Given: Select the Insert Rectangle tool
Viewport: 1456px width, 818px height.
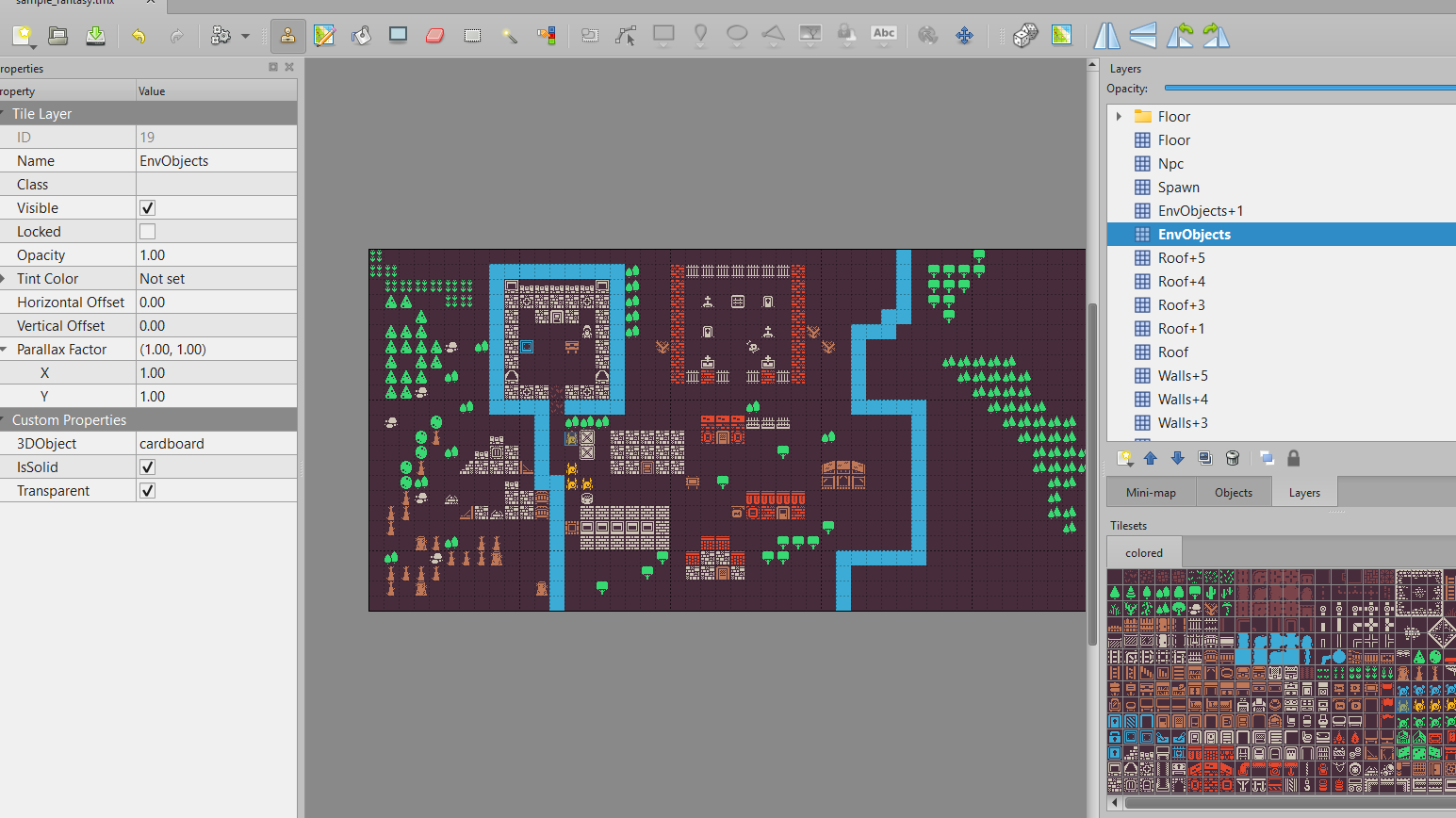Looking at the screenshot, I should [x=663, y=36].
